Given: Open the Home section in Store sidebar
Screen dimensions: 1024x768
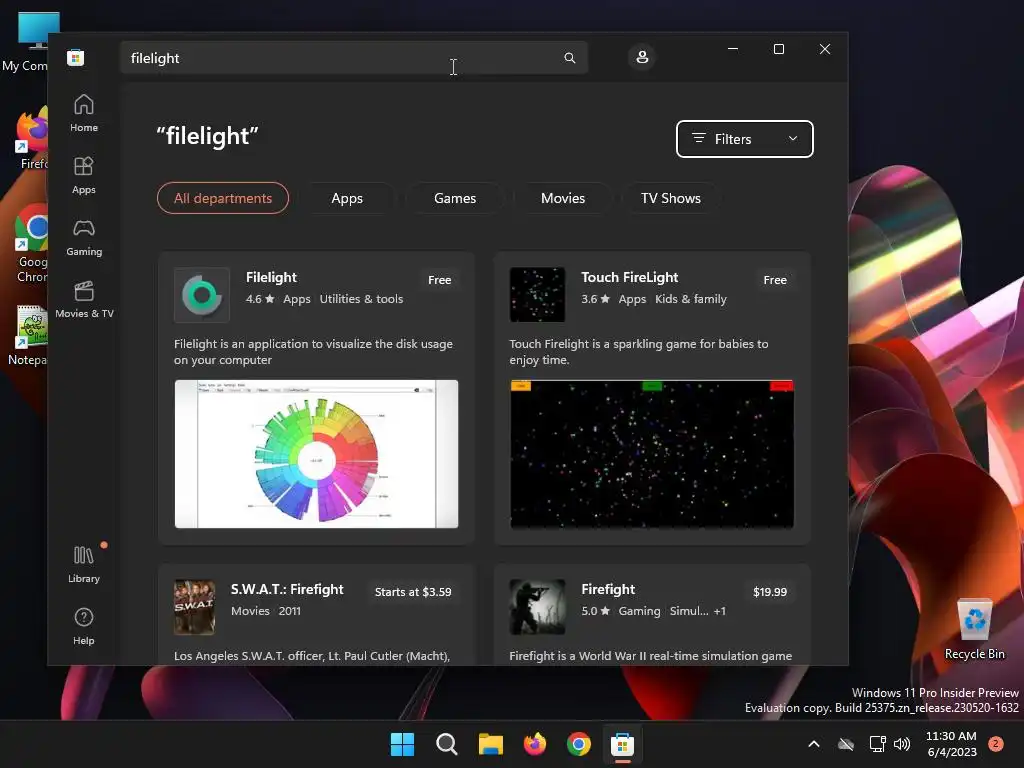Looking at the screenshot, I should coord(84,113).
